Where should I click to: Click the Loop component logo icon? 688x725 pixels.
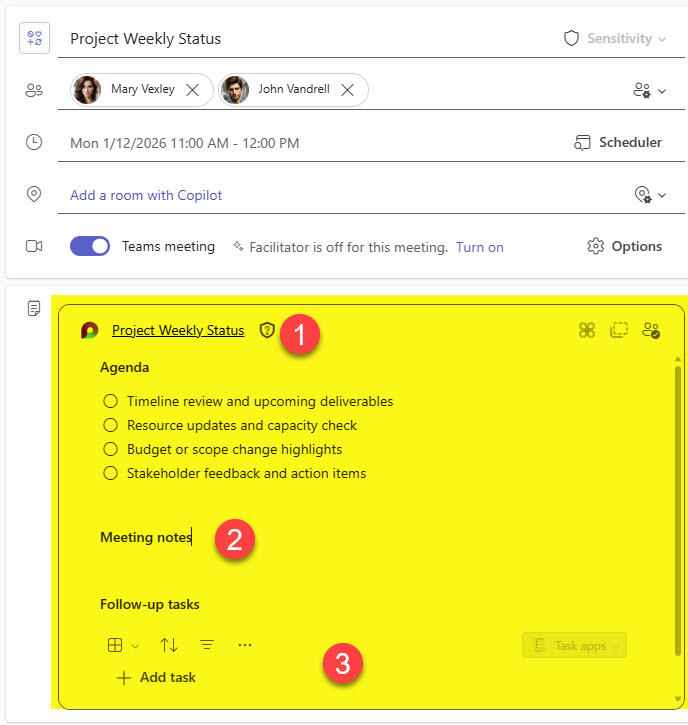pos(90,330)
